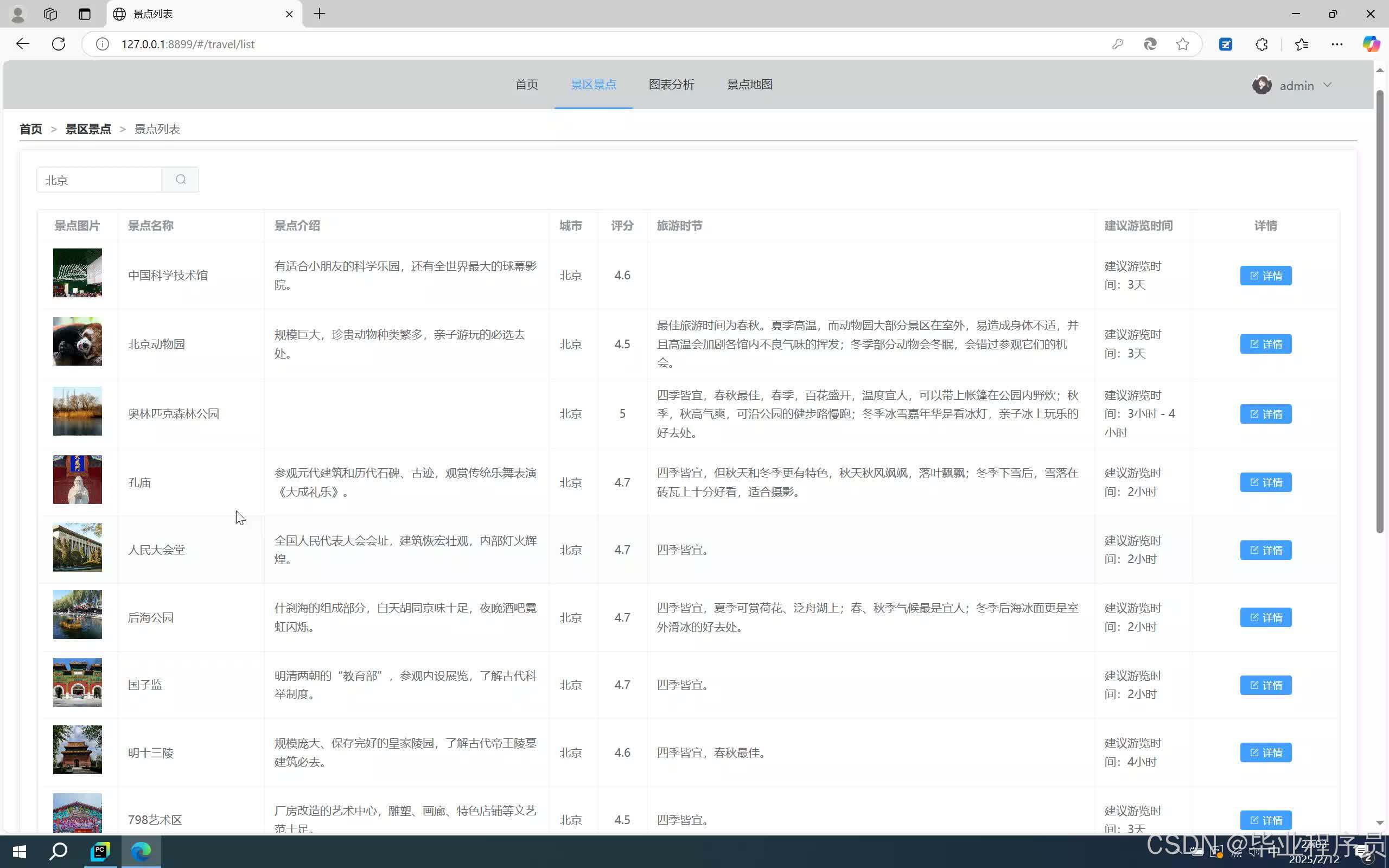This screenshot has height=868, width=1389.
Task: Click the 奥林匹克森林公园 thumbnail image
Action: 78,411
